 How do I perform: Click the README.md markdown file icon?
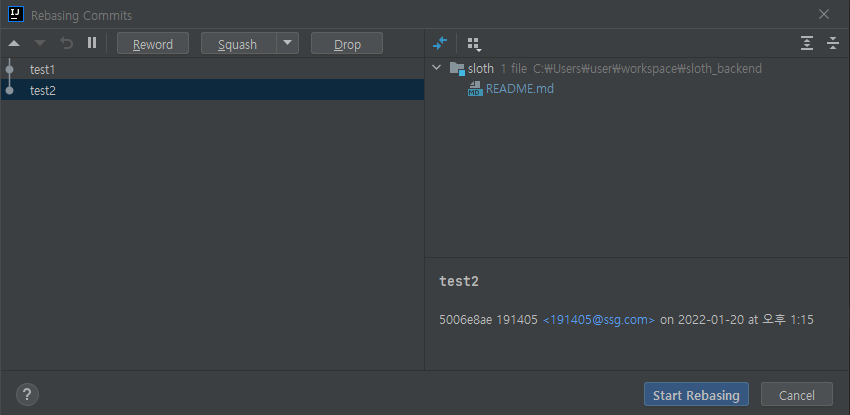pyautogui.click(x=475, y=89)
